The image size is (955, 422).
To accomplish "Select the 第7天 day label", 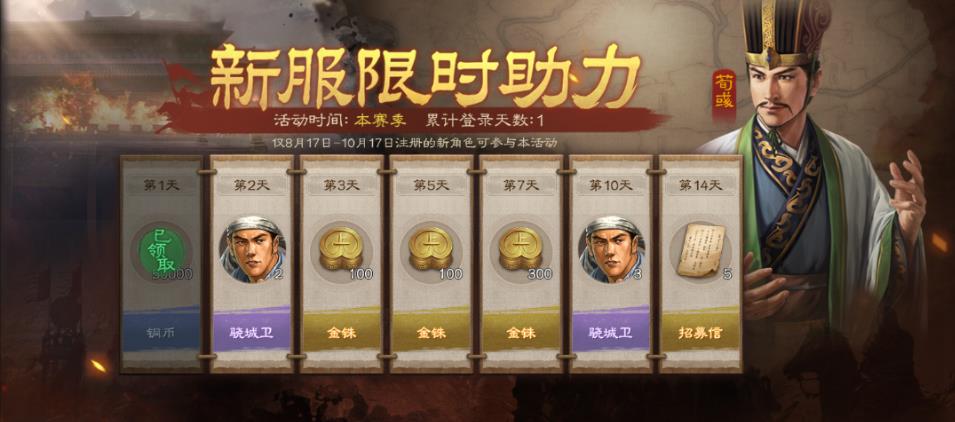I will pyautogui.click(x=521, y=186).
